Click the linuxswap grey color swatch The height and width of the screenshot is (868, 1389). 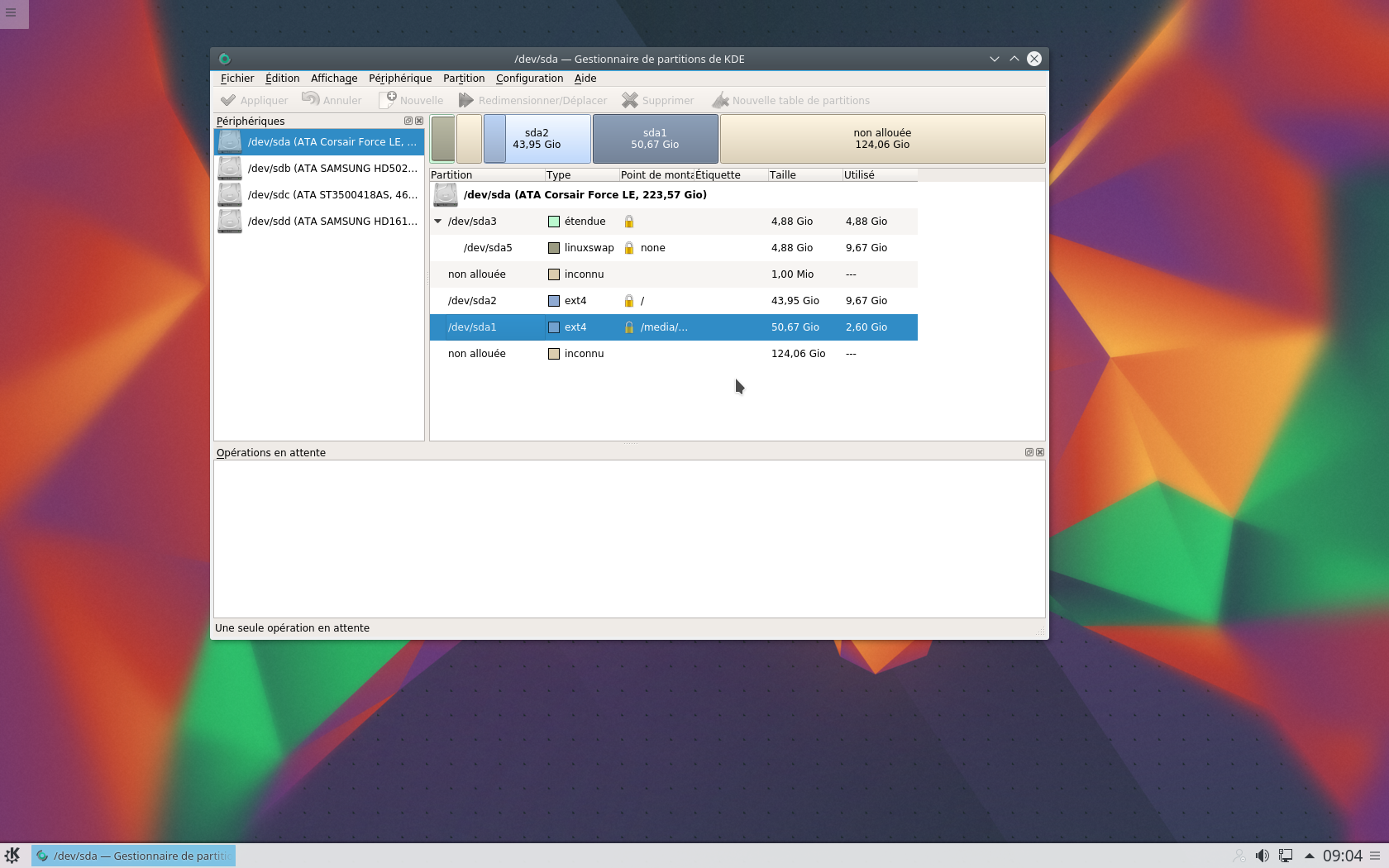tap(554, 248)
